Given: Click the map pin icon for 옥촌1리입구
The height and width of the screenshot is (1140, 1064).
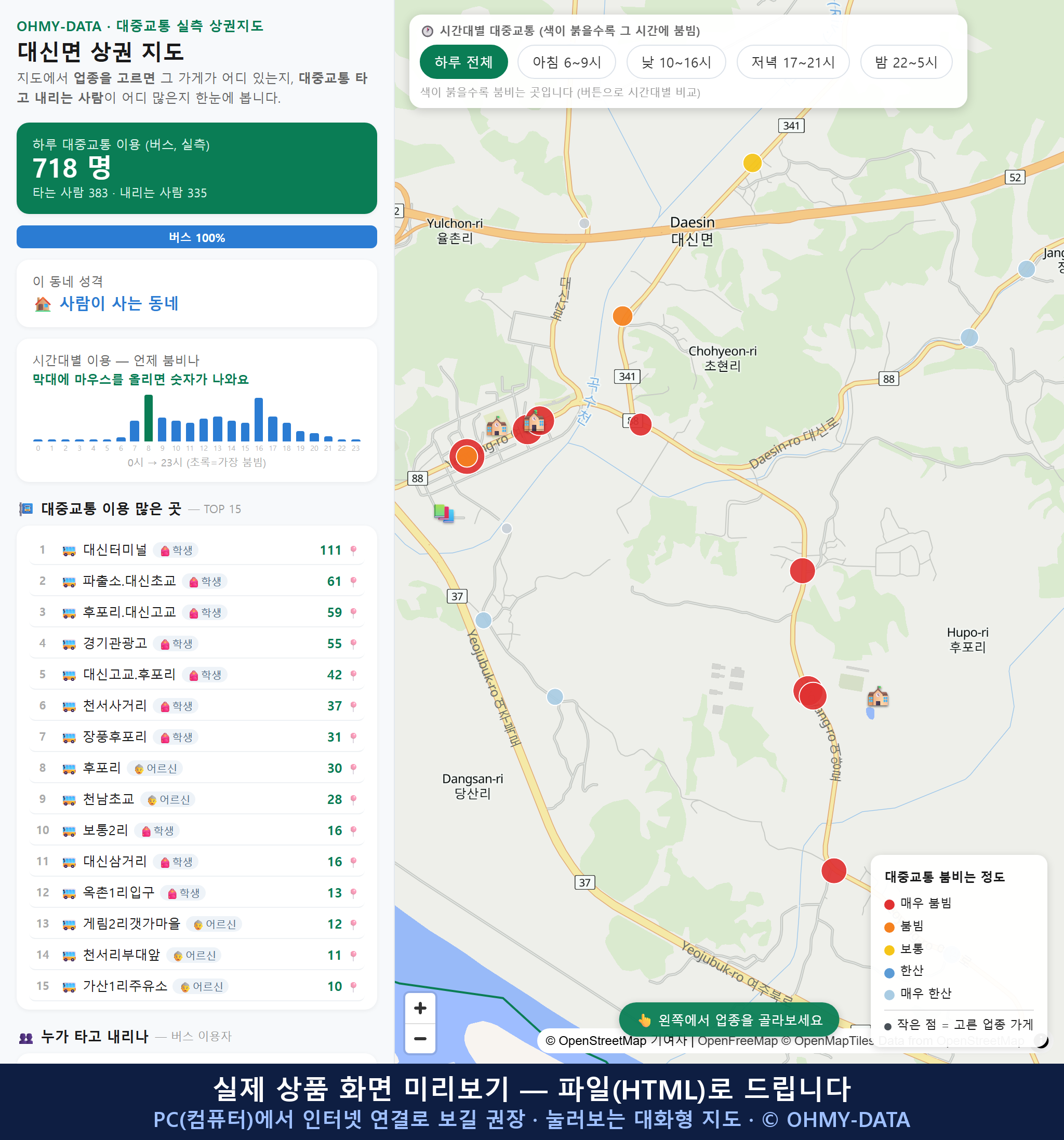Looking at the screenshot, I should 353,893.
